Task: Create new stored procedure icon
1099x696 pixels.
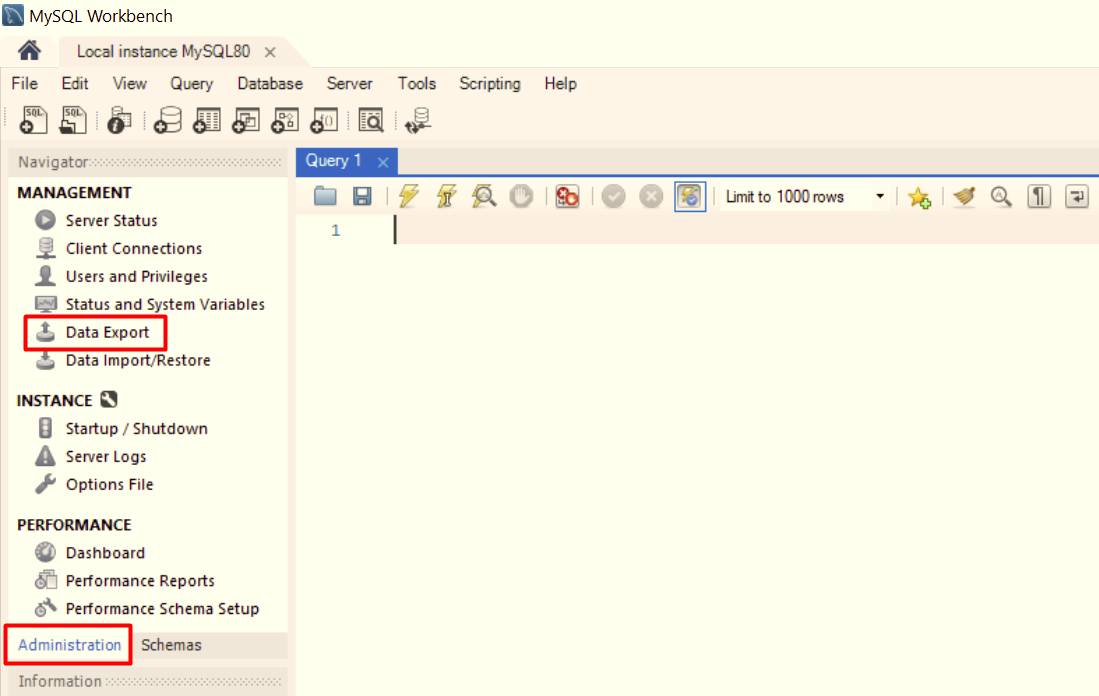Action: pos(285,120)
